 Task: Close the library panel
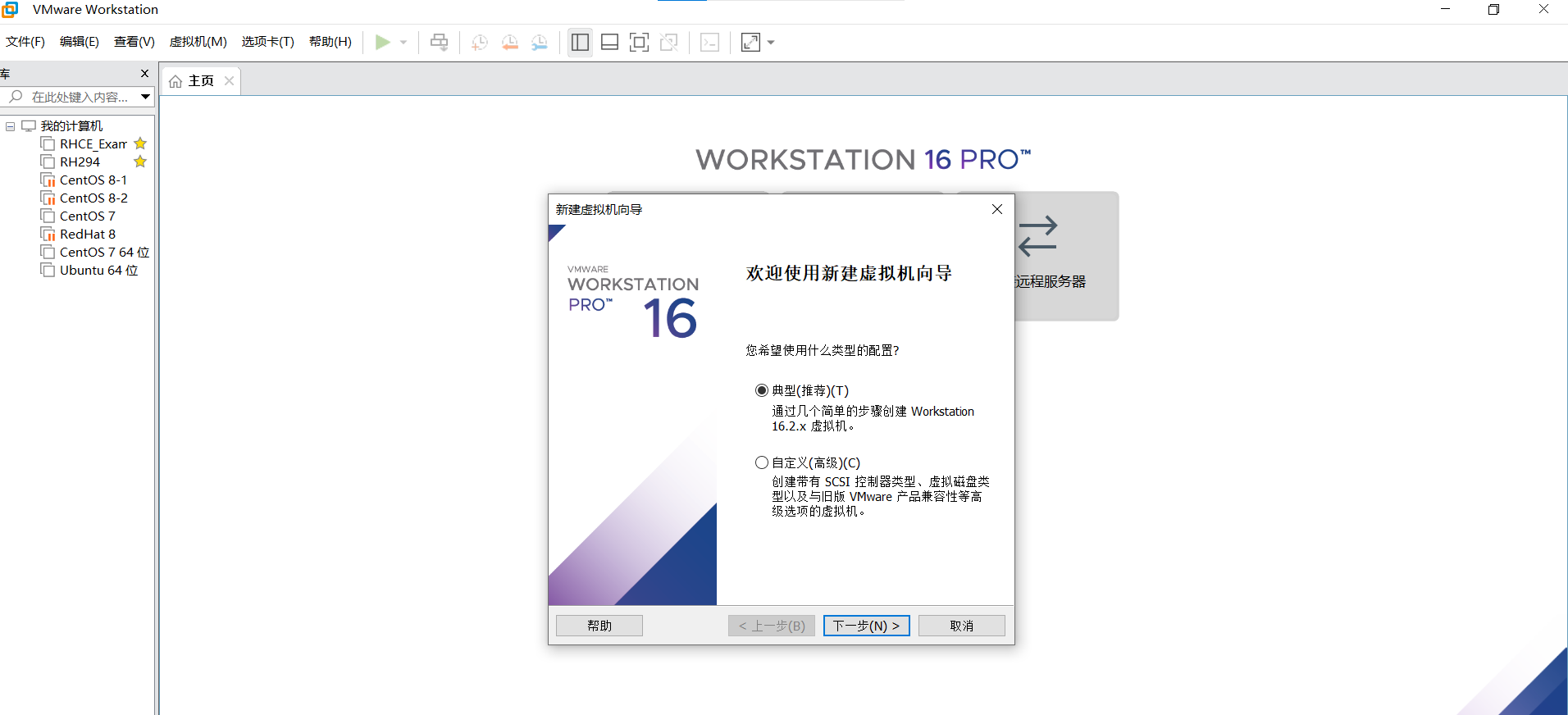[145, 74]
